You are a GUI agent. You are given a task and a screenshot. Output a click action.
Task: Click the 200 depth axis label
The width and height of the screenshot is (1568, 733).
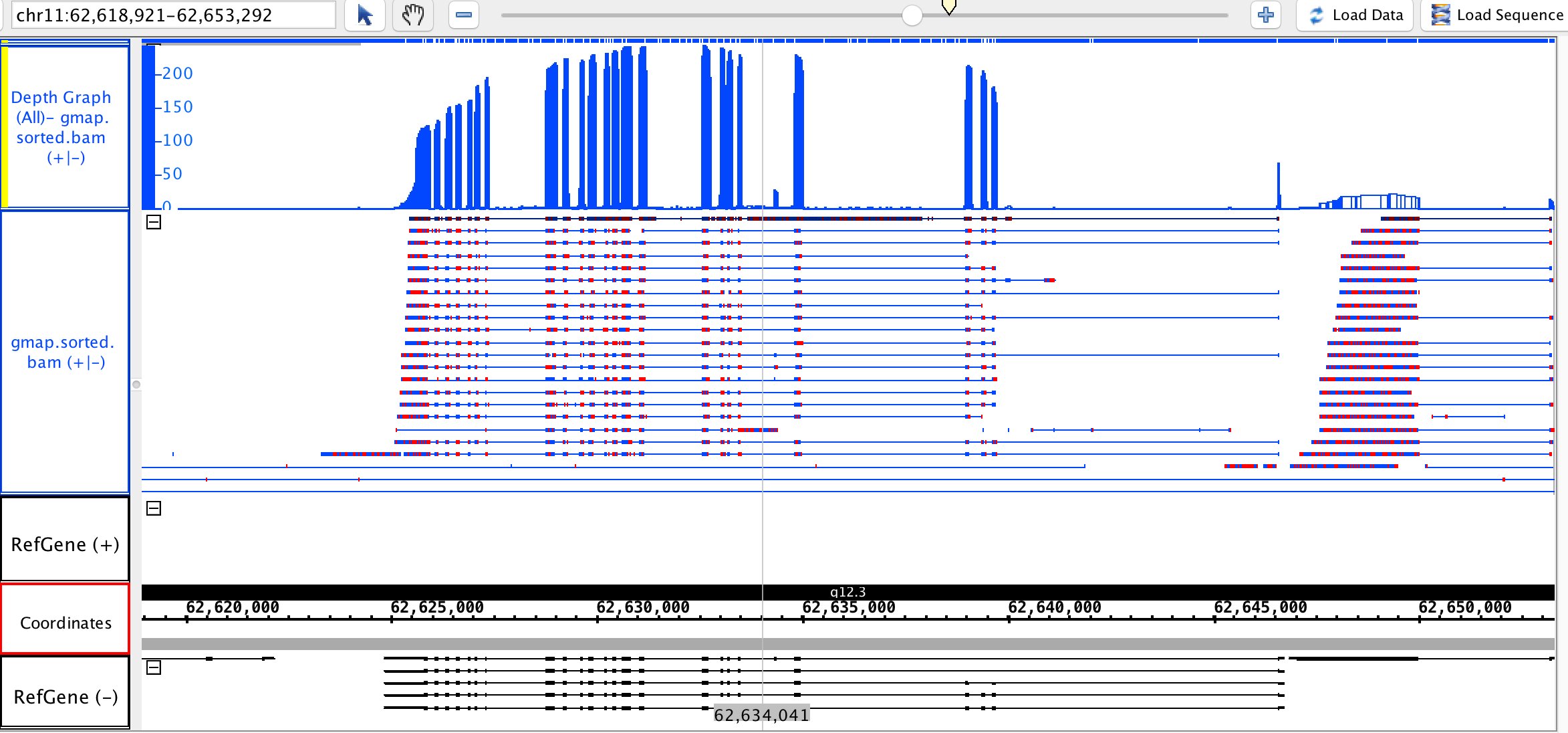click(x=178, y=74)
